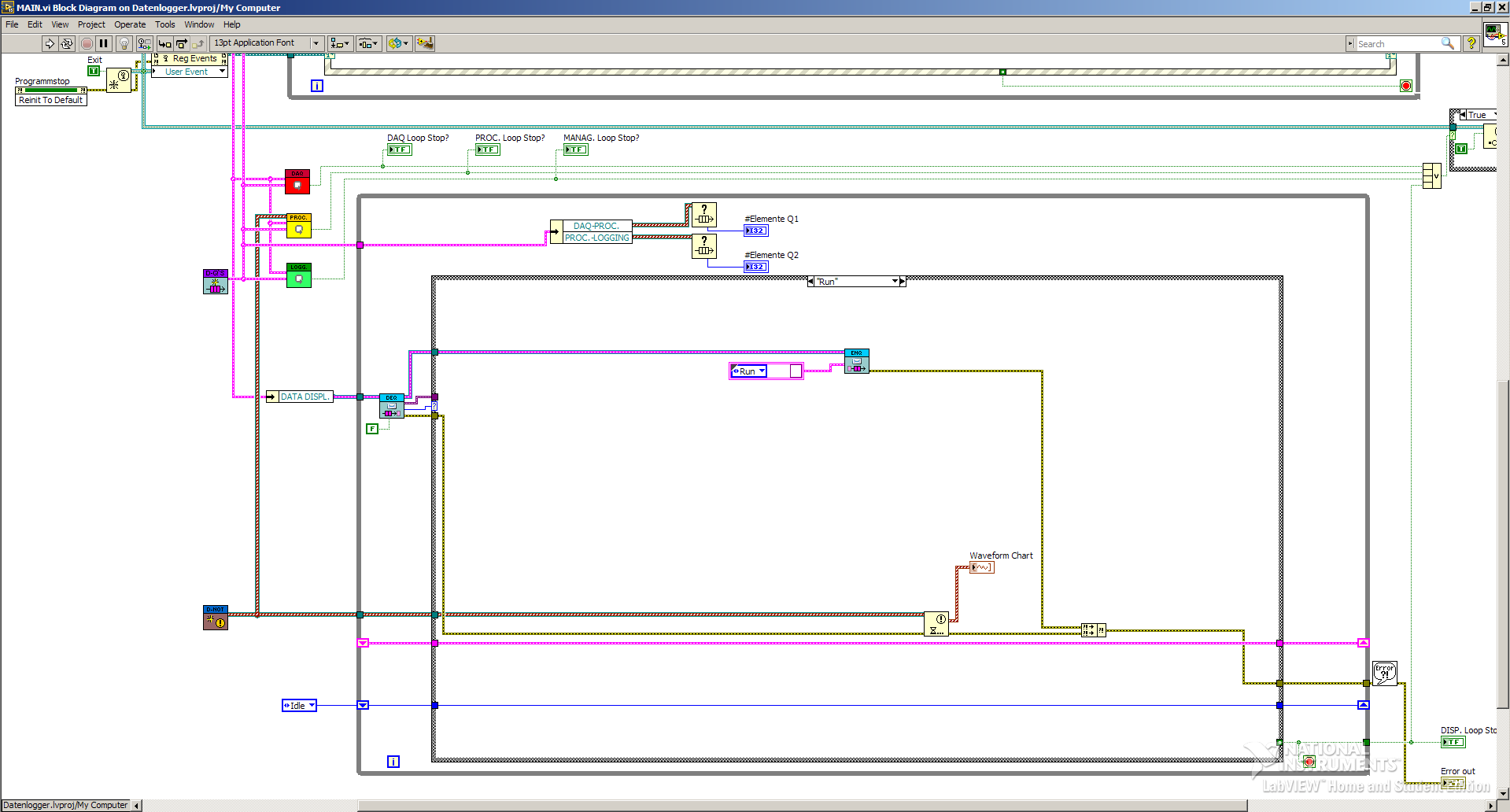Open the Help menu
Image resolution: width=1510 pixels, height=812 pixels.
[x=231, y=24]
